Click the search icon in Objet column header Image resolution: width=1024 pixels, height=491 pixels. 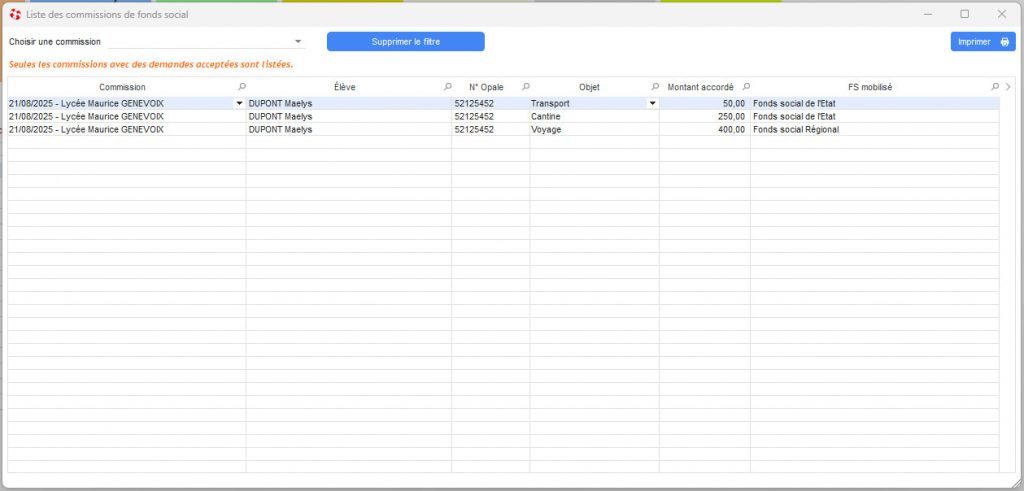pos(656,87)
